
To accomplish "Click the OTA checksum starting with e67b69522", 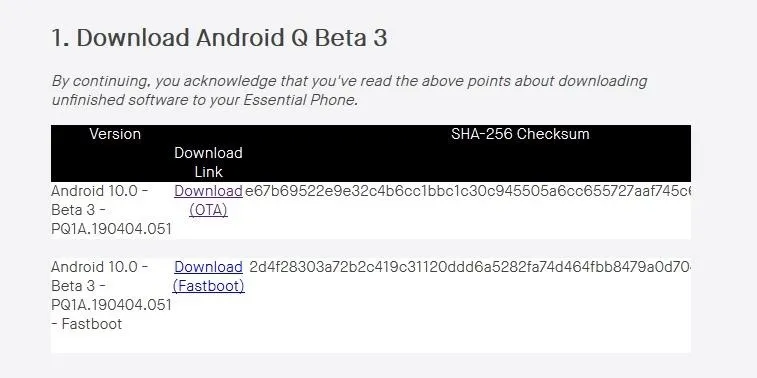I will point(468,191).
